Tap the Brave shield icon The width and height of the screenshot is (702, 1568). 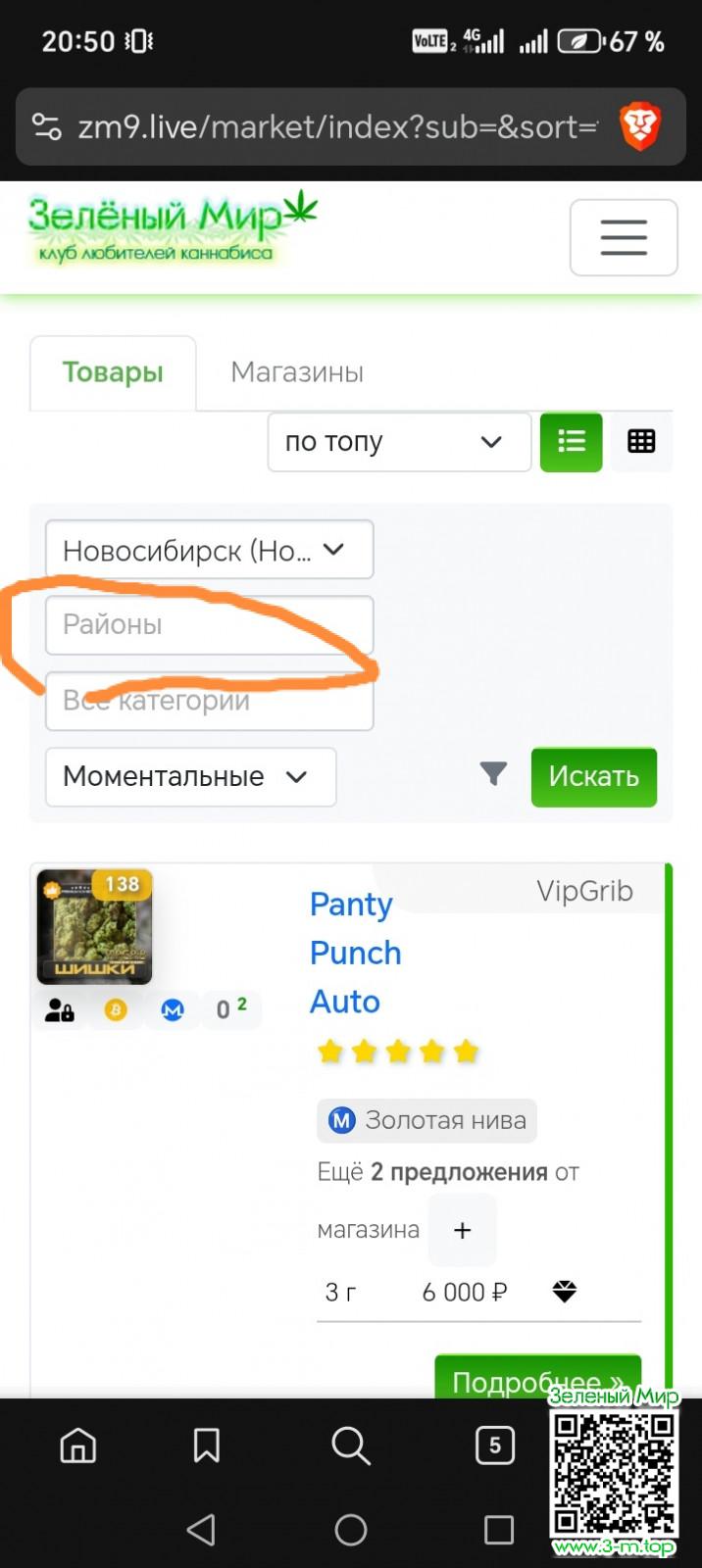coord(640,126)
